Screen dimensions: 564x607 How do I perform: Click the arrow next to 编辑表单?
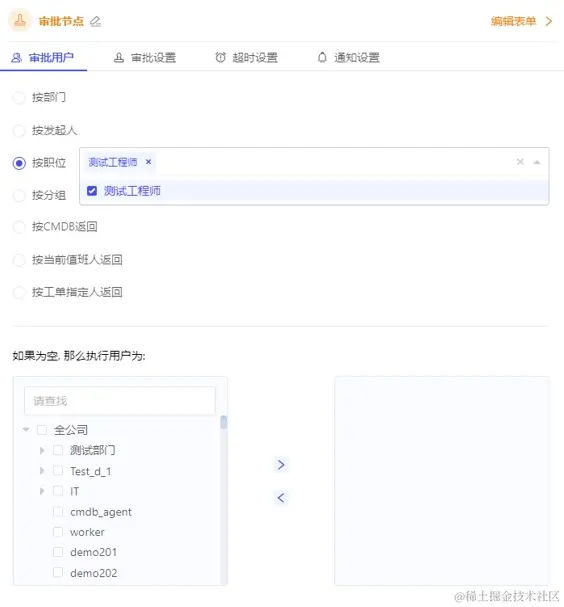click(548, 21)
